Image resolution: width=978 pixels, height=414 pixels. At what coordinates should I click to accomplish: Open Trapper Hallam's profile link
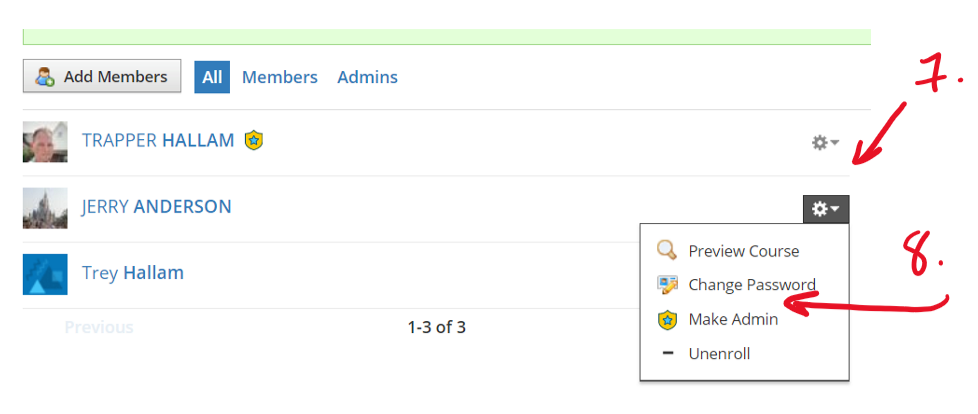[158, 141]
